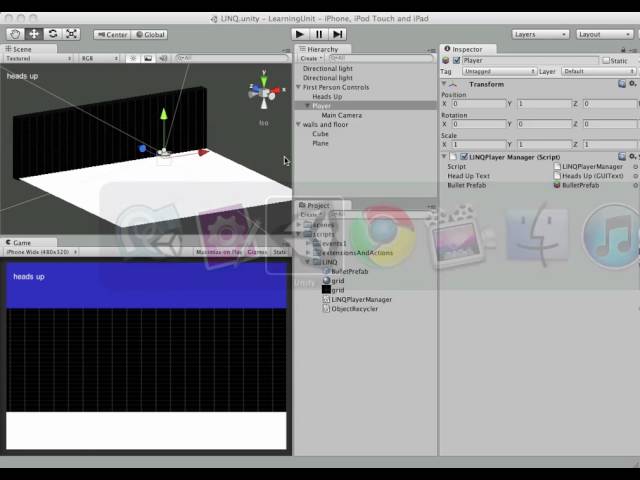Viewport: 640px width, 480px height.
Task: Click the green Y-axis move arrow in Scene
Action: [164, 114]
